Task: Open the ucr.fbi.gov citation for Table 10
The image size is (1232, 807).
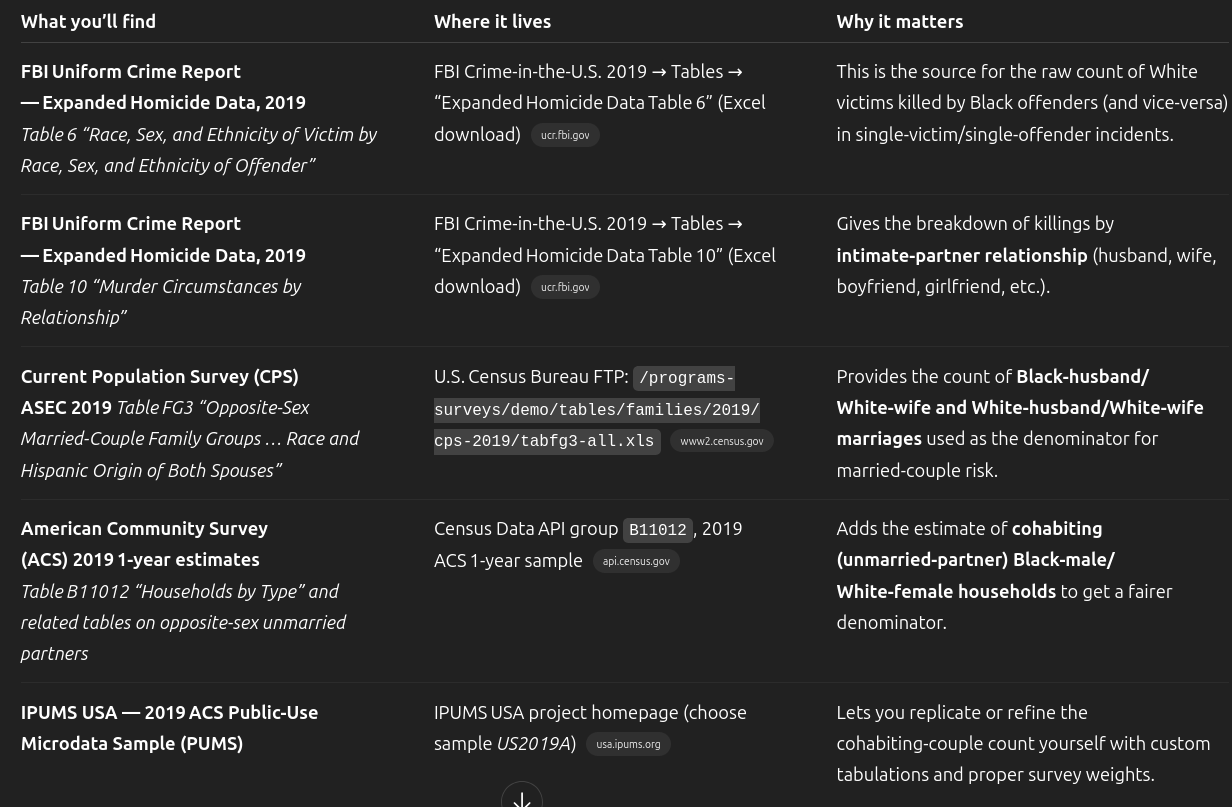Action: 565,287
